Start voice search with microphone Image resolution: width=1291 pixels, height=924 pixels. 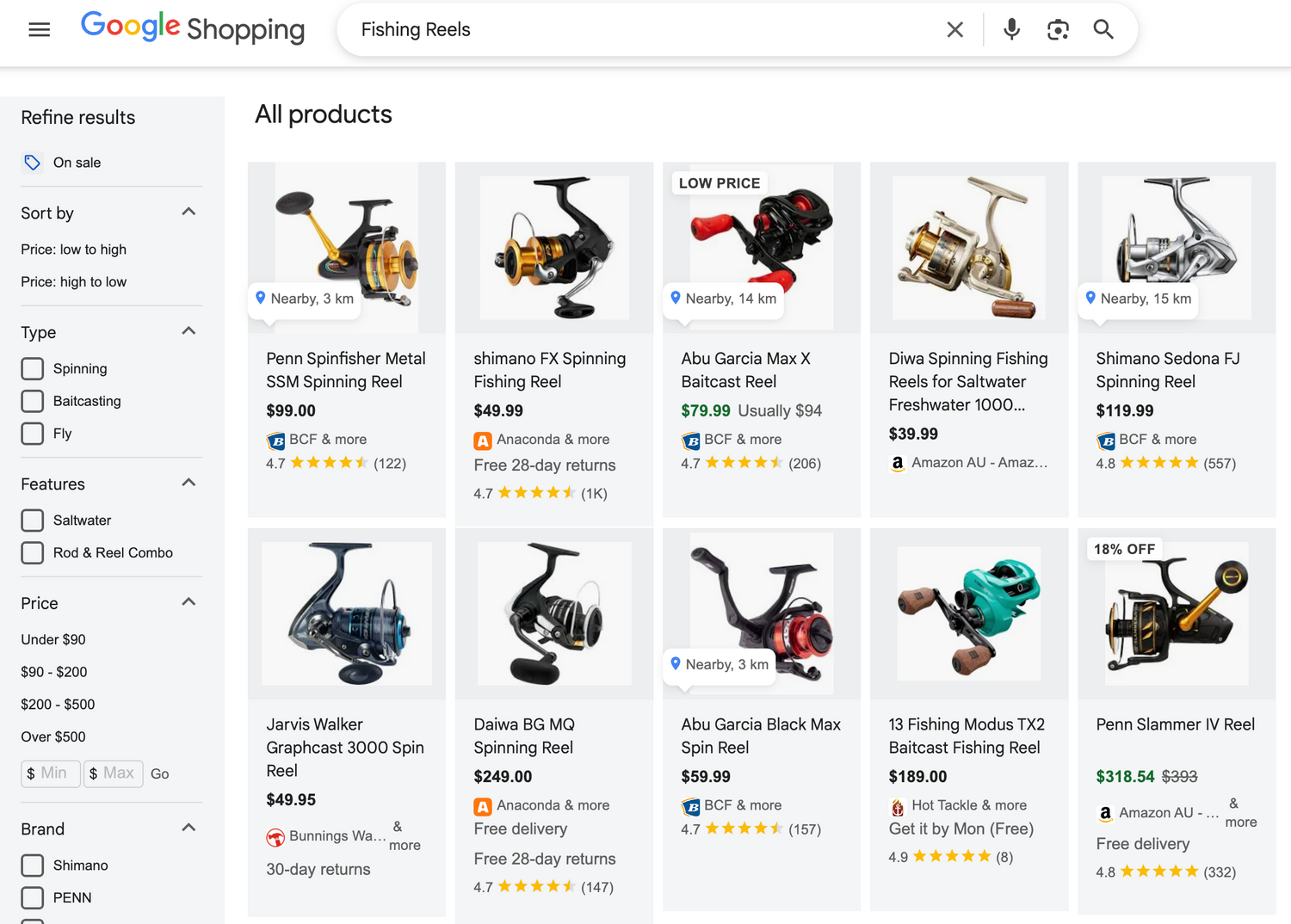[x=1011, y=30]
